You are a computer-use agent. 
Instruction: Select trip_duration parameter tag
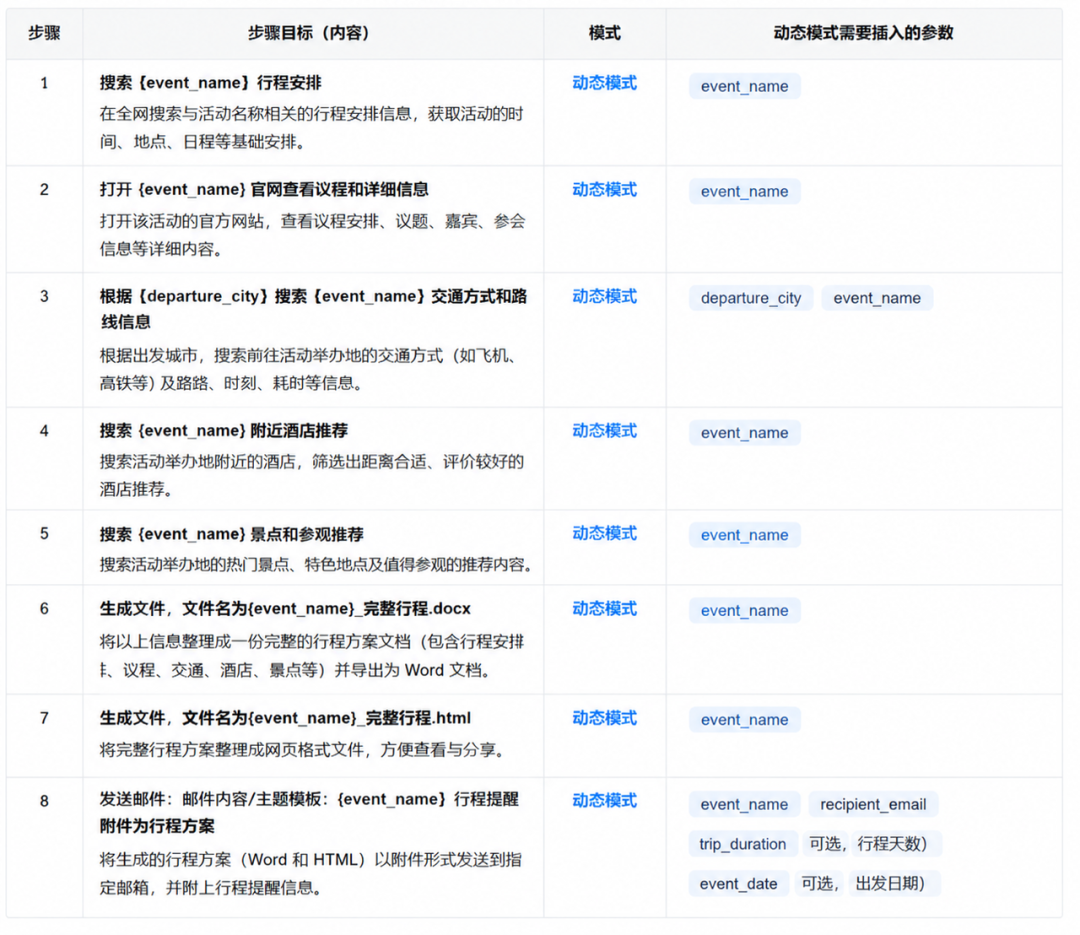click(x=742, y=844)
